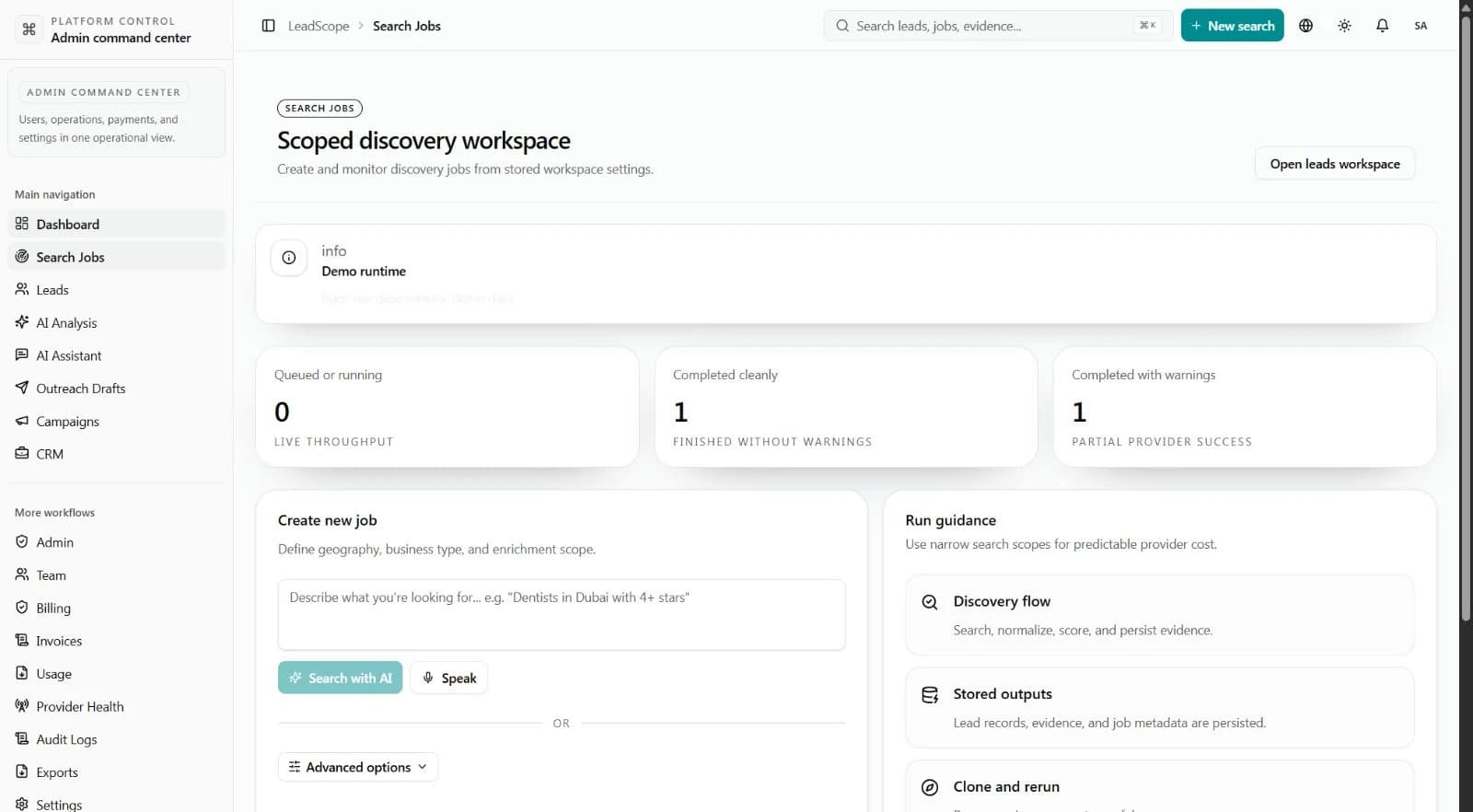This screenshot has width=1473, height=812.
Task: Click the Provider Health radio icon
Action: coord(22,706)
